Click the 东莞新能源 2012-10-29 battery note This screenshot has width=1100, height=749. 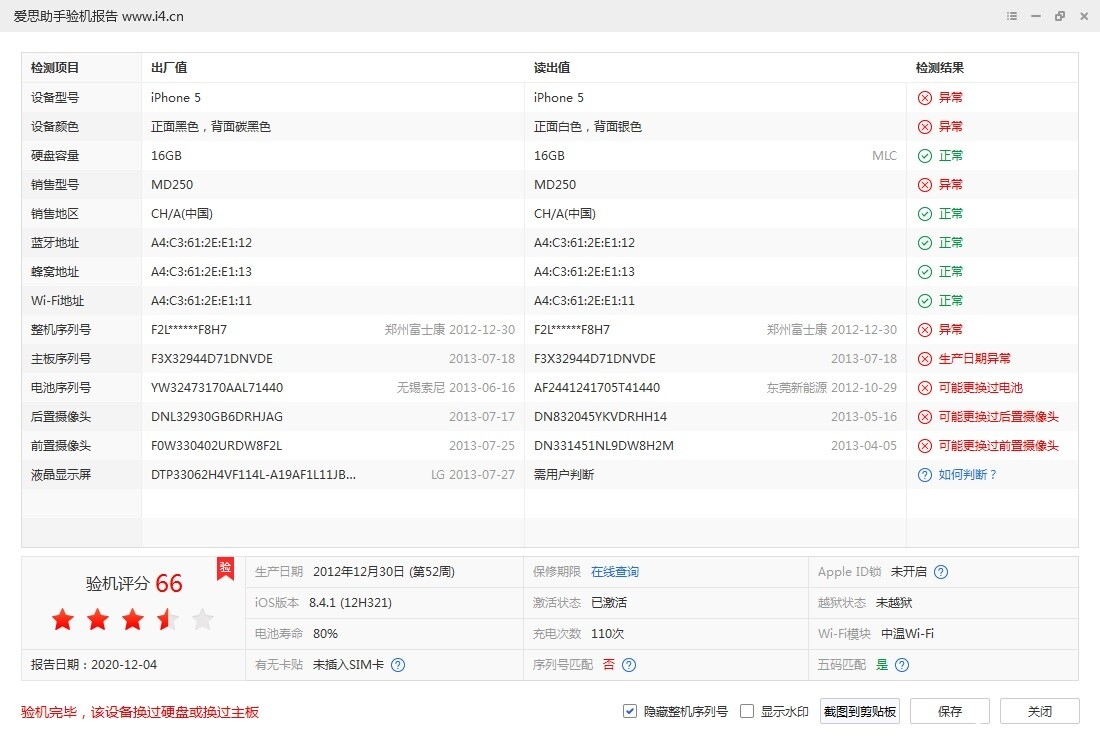point(831,388)
